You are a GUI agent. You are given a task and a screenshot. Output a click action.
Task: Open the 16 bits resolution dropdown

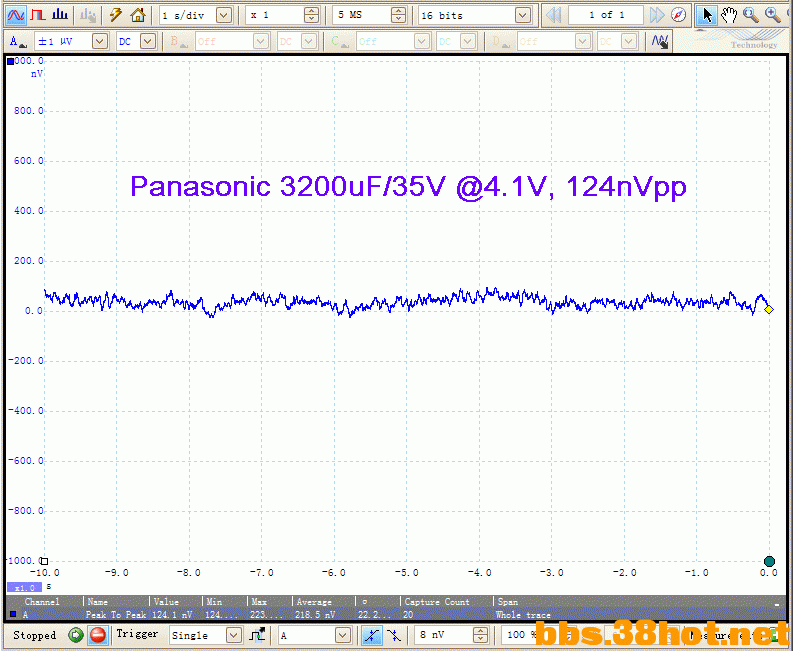click(522, 15)
